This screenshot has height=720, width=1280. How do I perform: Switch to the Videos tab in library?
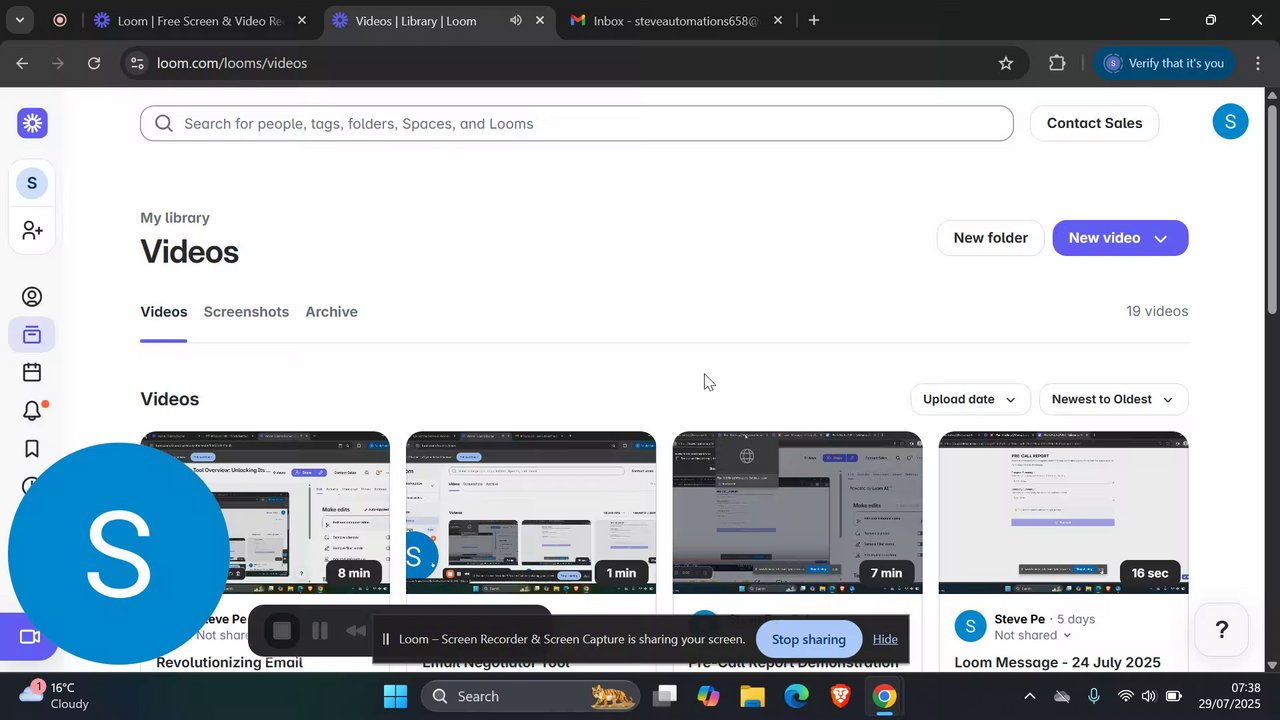164,312
